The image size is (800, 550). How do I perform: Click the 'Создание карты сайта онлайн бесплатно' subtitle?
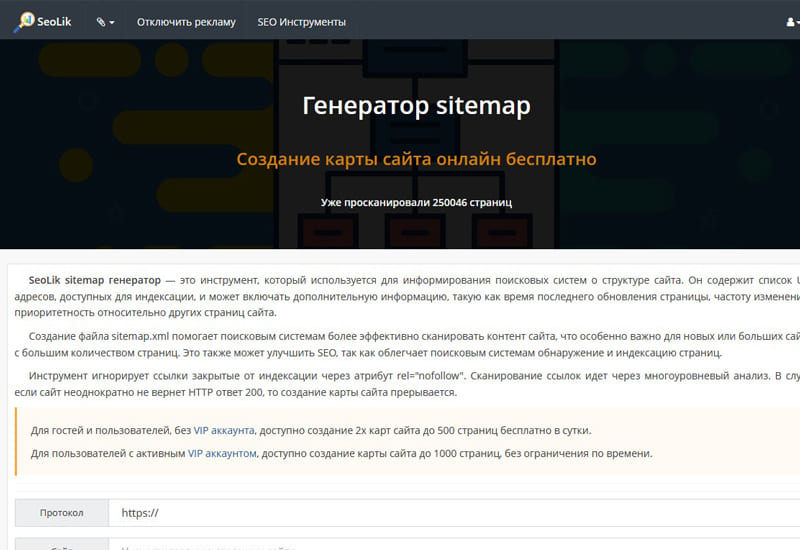pos(416,159)
